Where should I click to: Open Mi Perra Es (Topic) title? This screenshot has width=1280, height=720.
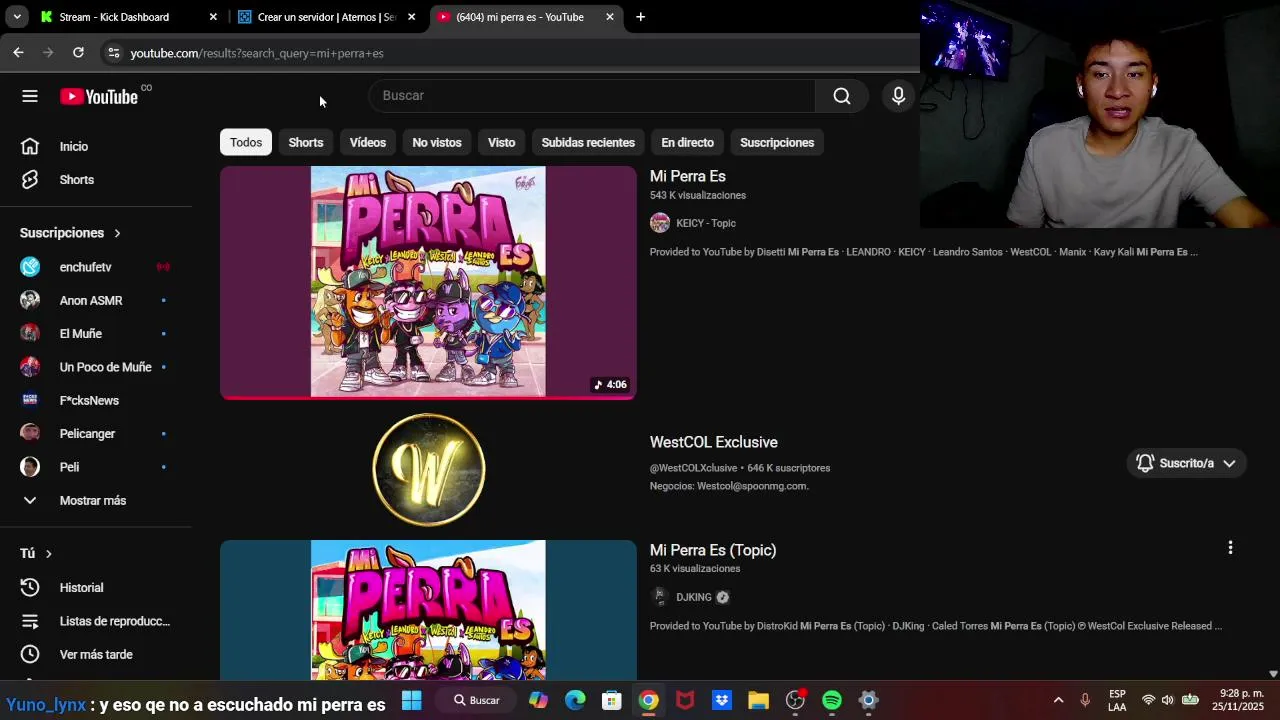tap(713, 550)
